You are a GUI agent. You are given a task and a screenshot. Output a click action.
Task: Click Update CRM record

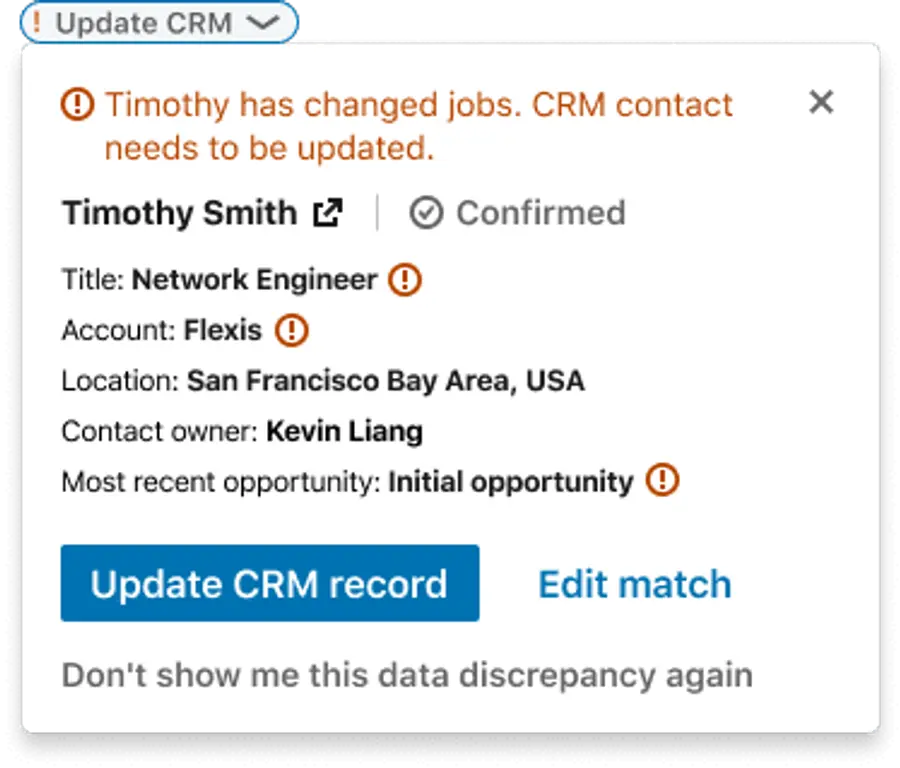pyautogui.click(x=270, y=584)
